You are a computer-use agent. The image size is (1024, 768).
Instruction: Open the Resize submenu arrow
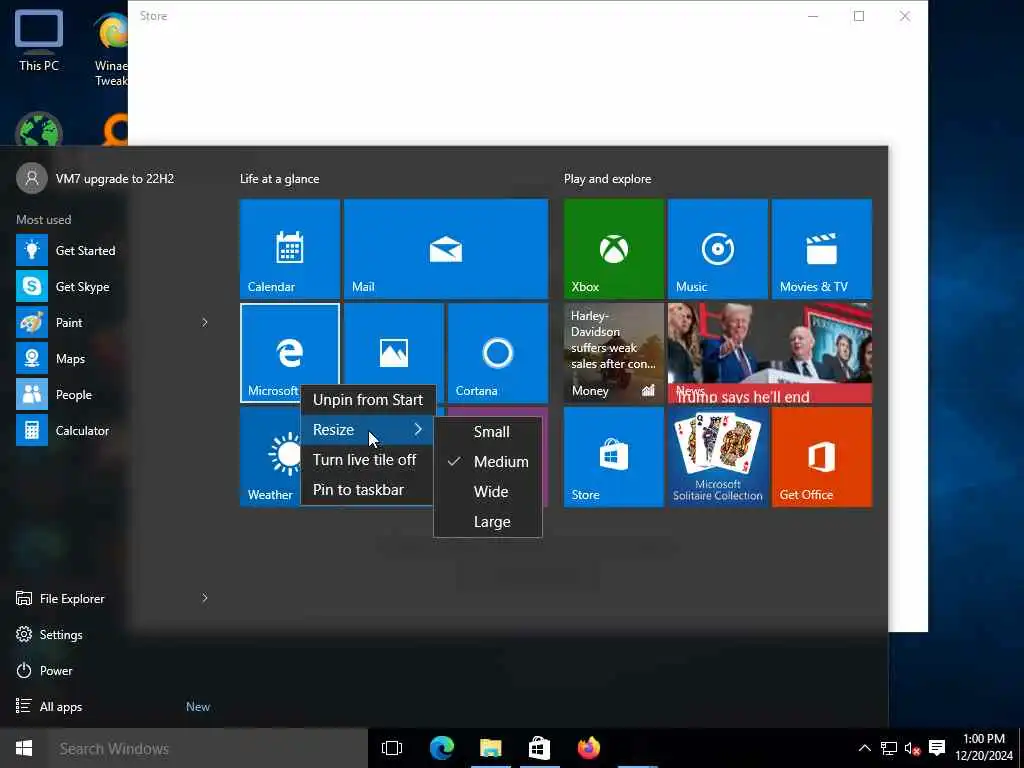[x=418, y=429]
